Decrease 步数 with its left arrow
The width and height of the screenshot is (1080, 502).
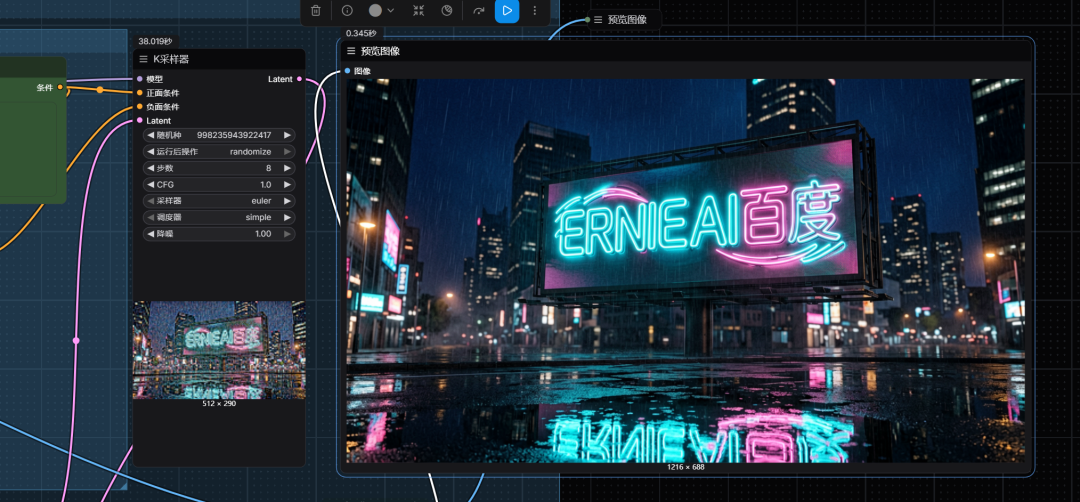pyautogui.click(x=150, y=168)
